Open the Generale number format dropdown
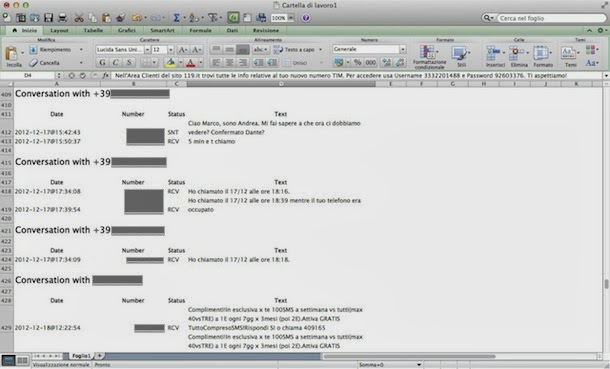 coord(403,49)
